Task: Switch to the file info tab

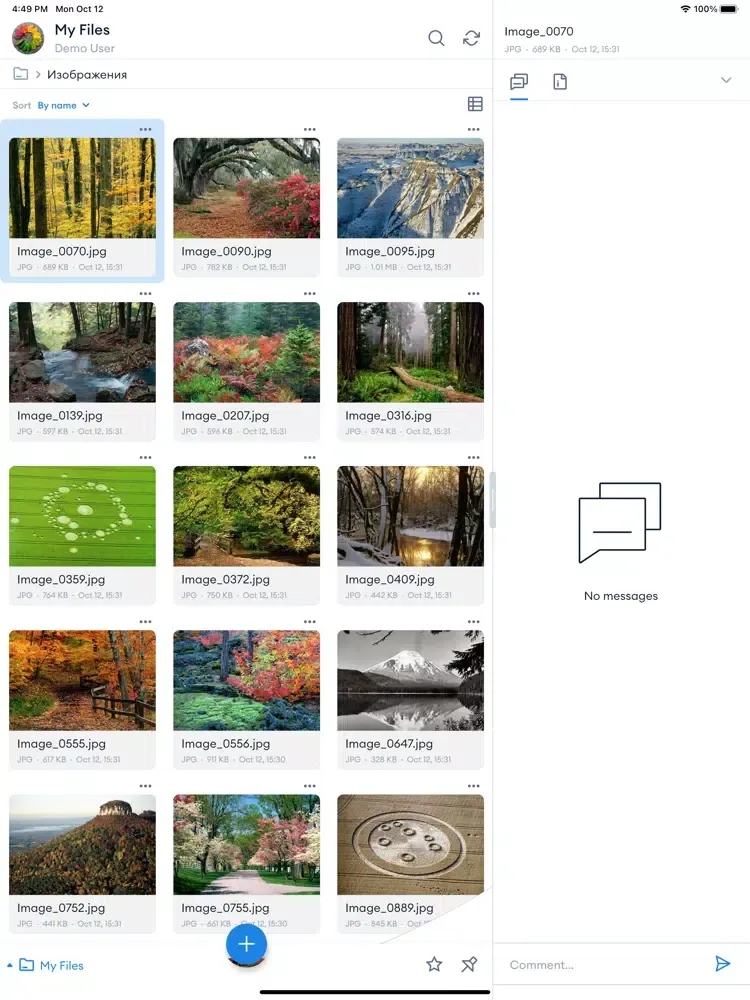Action: tap(560, 82)
